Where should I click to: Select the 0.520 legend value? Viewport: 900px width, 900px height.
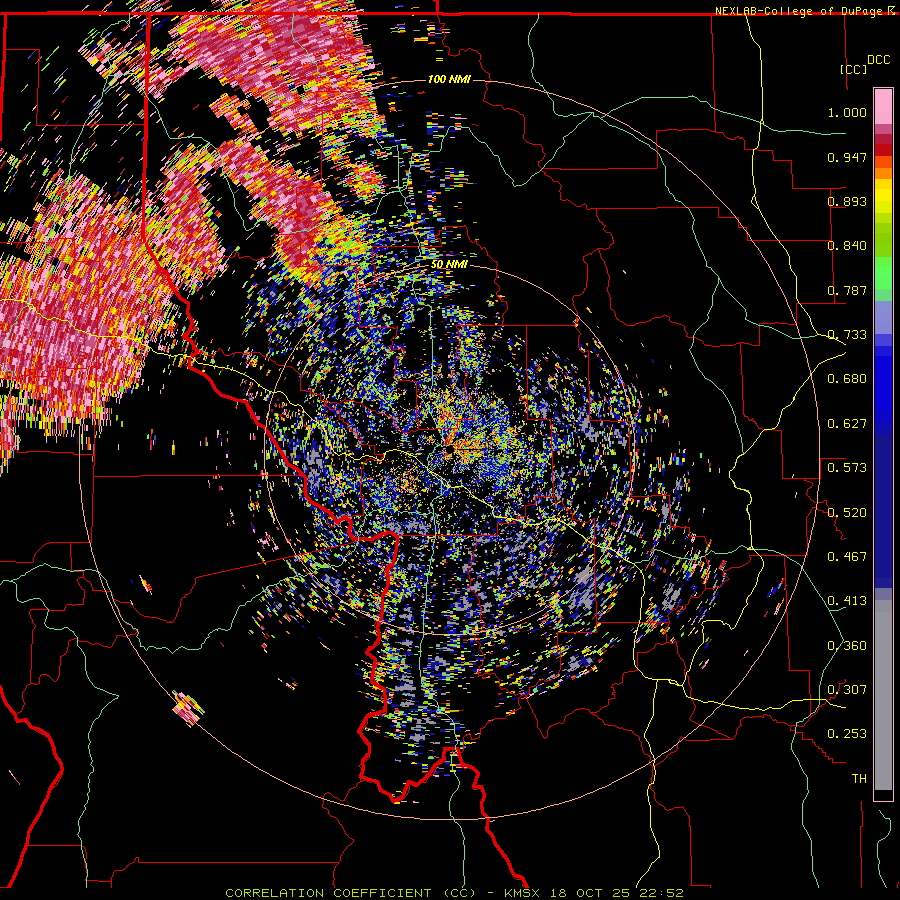[x=847, y=513]
